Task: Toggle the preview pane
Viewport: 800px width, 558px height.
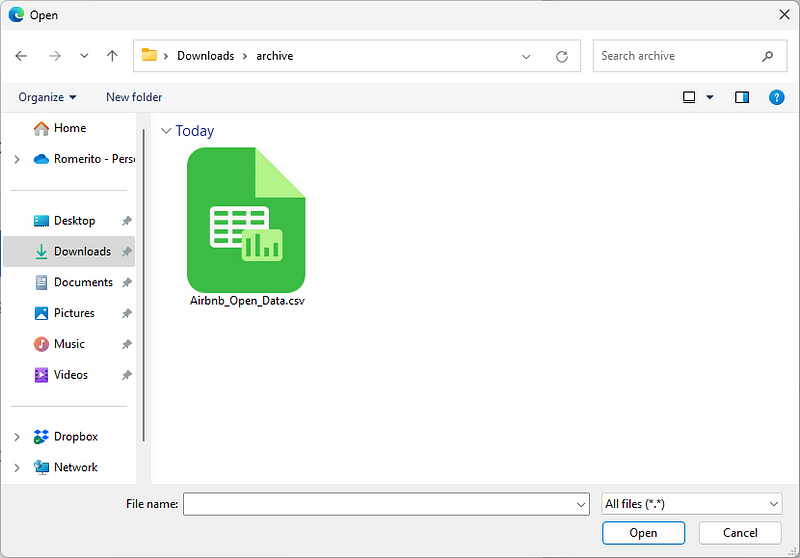Action: click(742, 97)
